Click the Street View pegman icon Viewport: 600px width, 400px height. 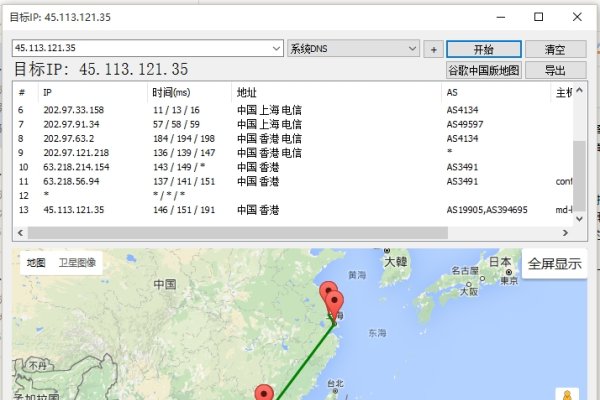pos(567,394)
